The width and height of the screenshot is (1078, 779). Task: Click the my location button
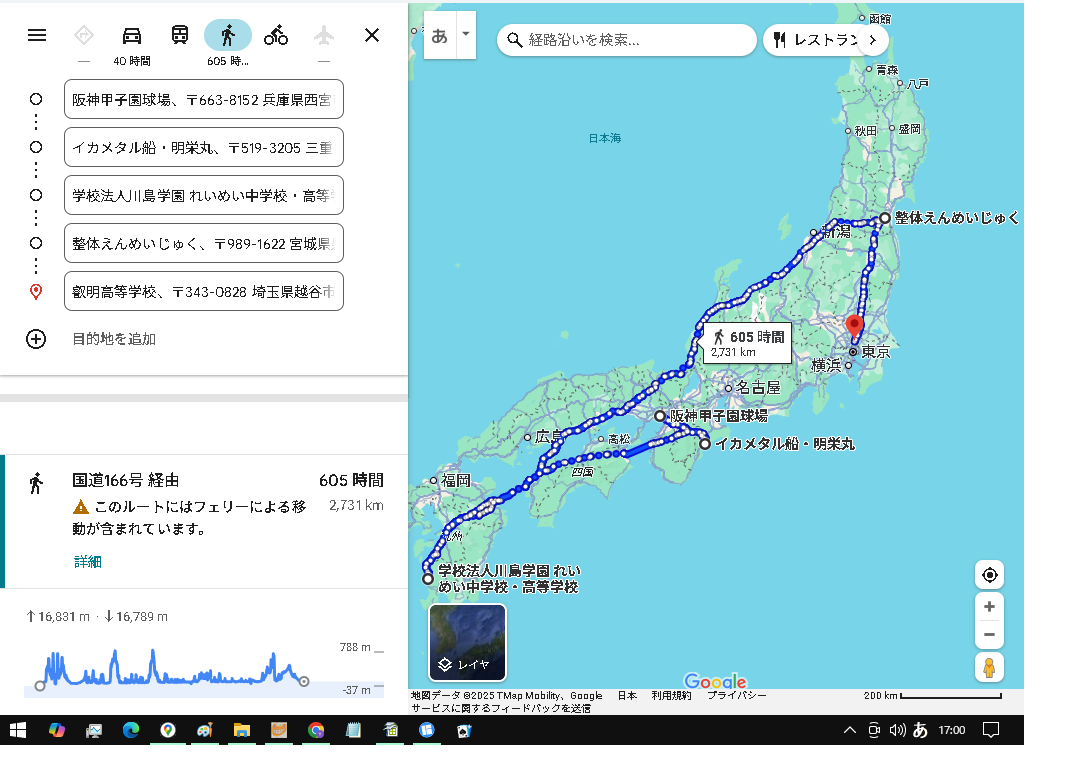[989, 575]
